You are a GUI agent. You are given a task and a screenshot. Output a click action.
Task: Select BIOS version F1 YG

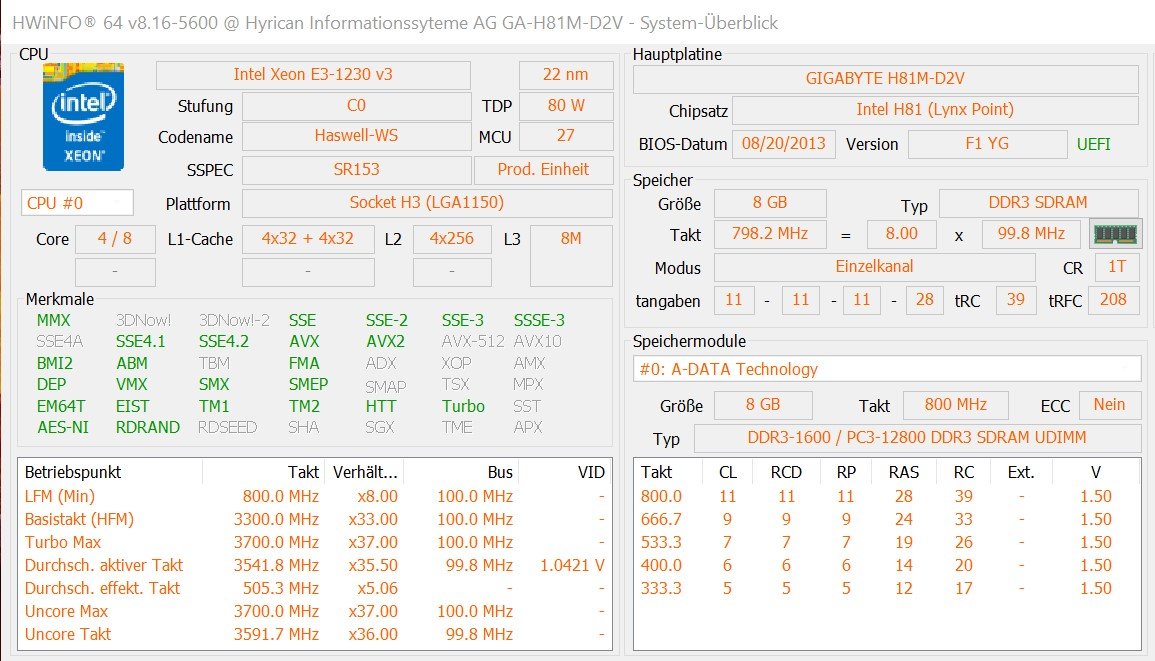987,144
